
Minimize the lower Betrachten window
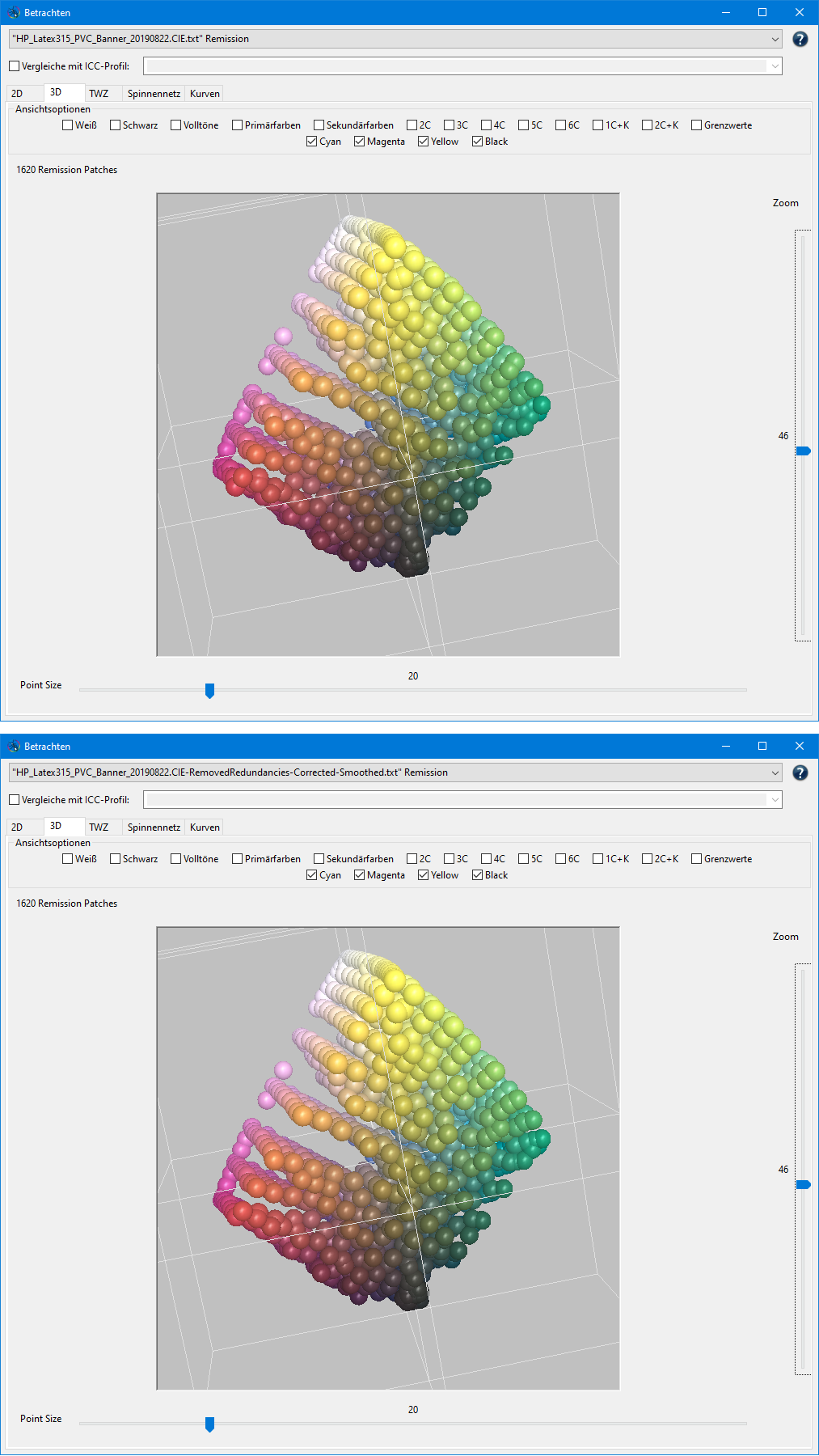[x=725, y=746]
